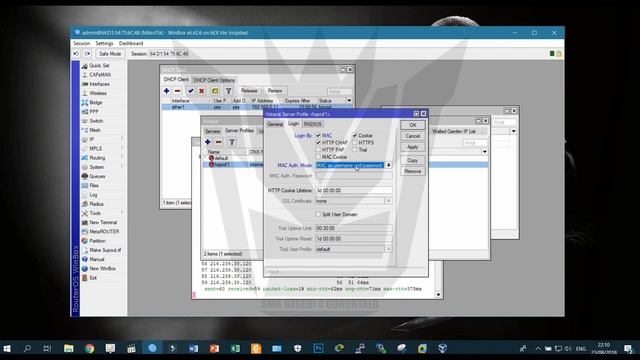Open MetaROUTER in the sidebar
This screenshot has width=640, height=360.
[x=104, y=231]
